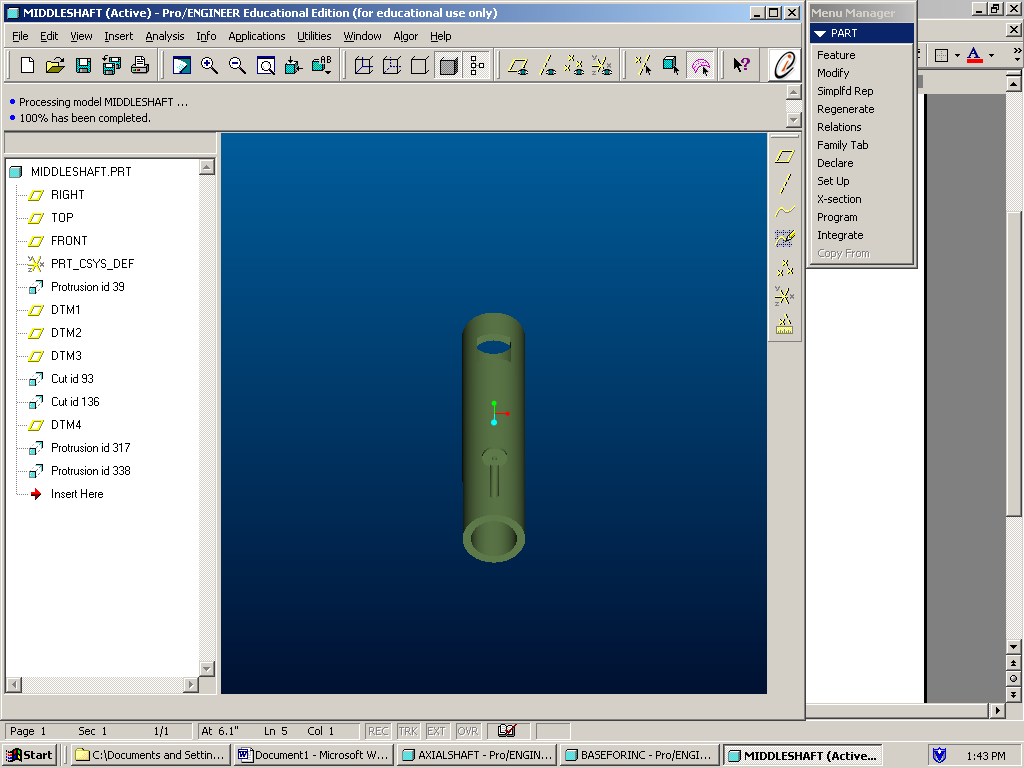
Task: Create a datum curve from side toolbar
Action: (x=784, y=212)
